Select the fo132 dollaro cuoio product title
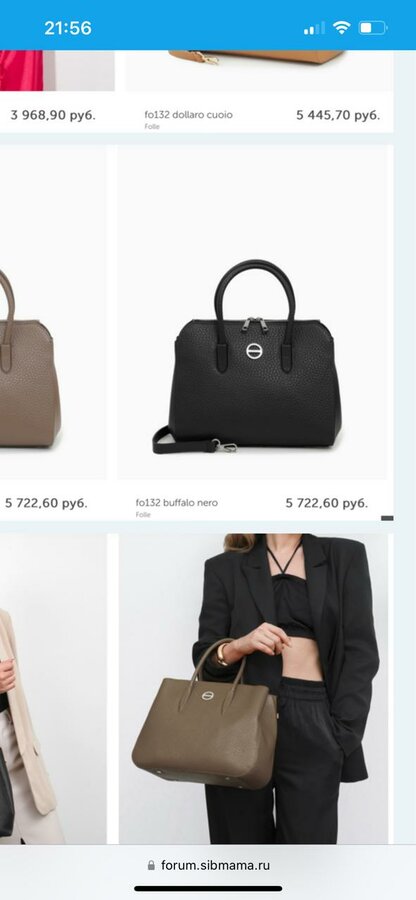This screenshot has width=416, height=900. tap(188, 115)
